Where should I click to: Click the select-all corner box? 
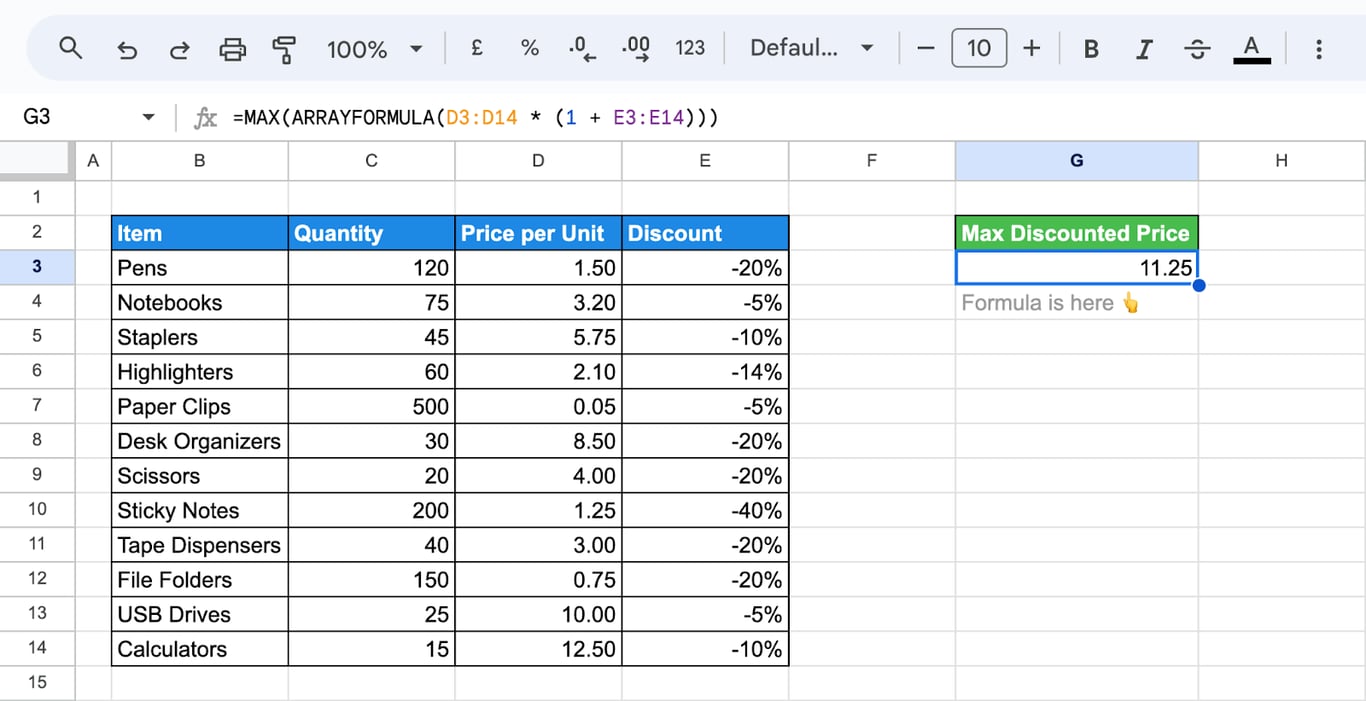[37, 160]
